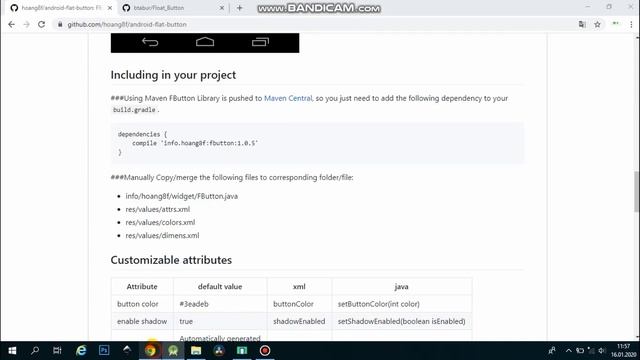Click the padlock site info icon
Image resolution: width=640 pixels, height=360 pixels.
[60, 24]
